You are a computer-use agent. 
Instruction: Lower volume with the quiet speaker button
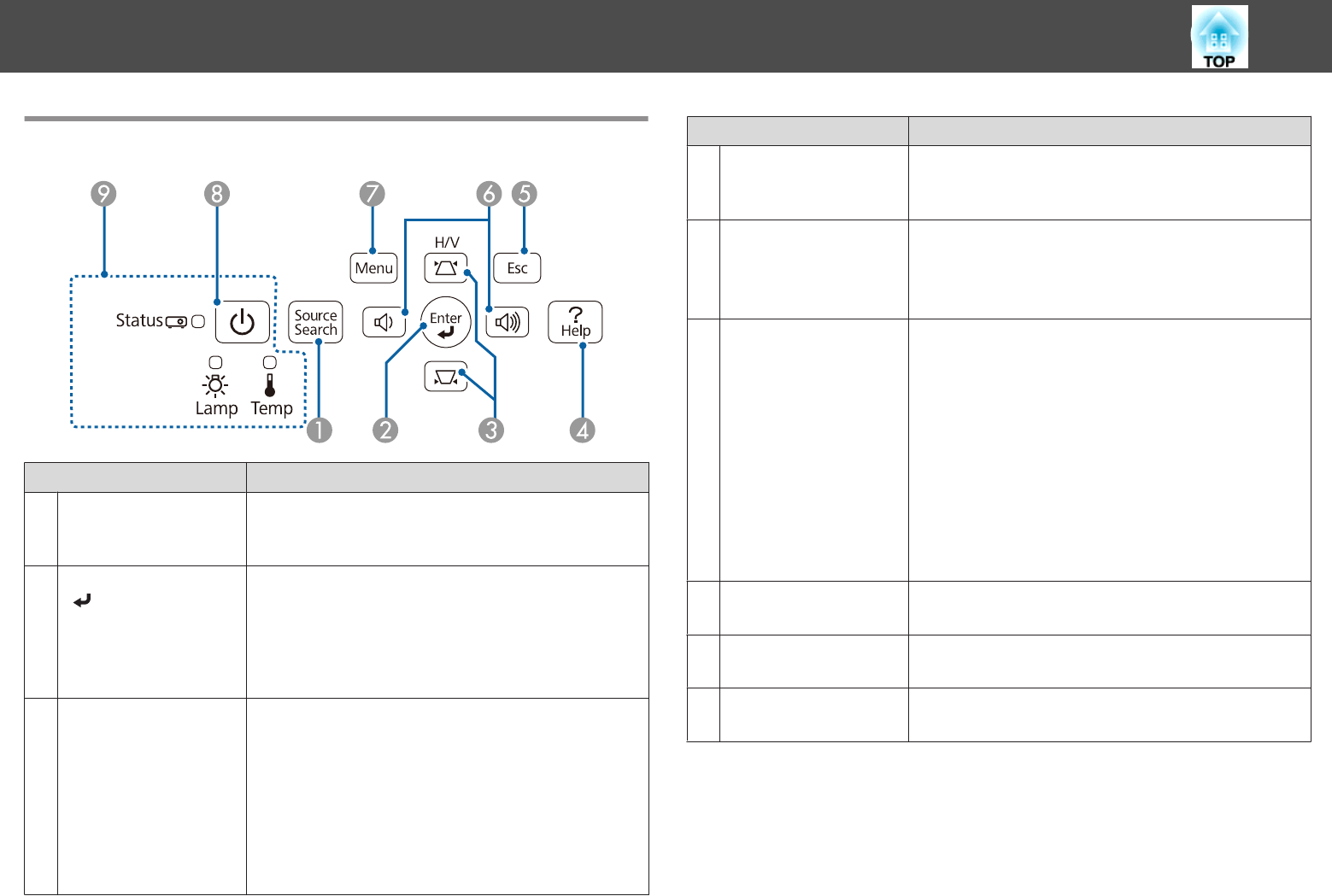[384, 322]
